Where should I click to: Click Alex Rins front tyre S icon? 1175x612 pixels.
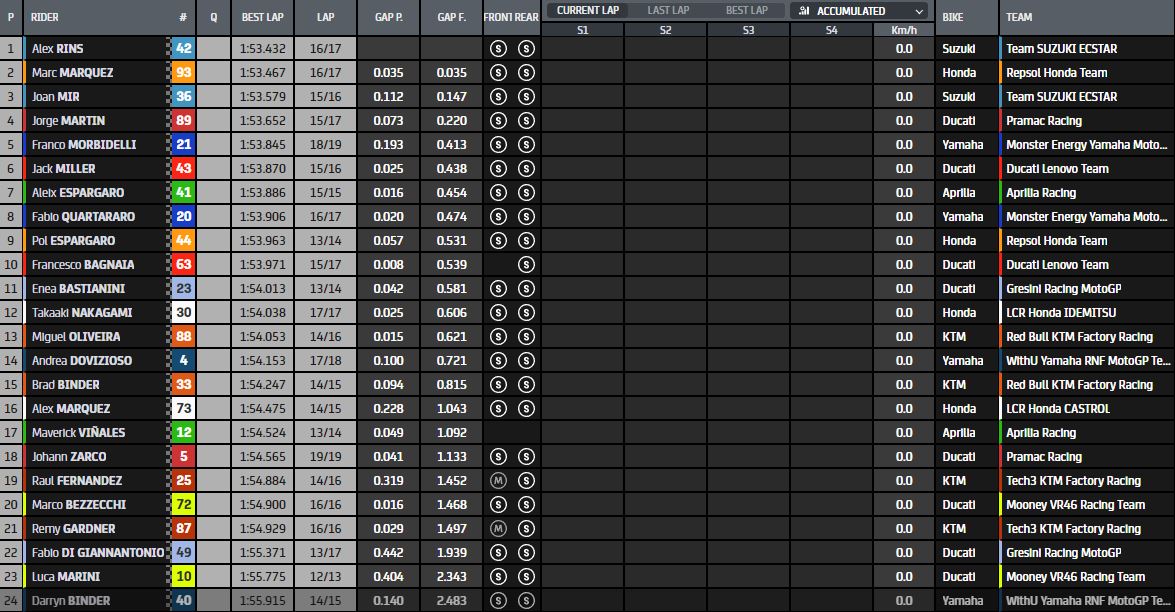pyautogui.click(x=498, y=49)
